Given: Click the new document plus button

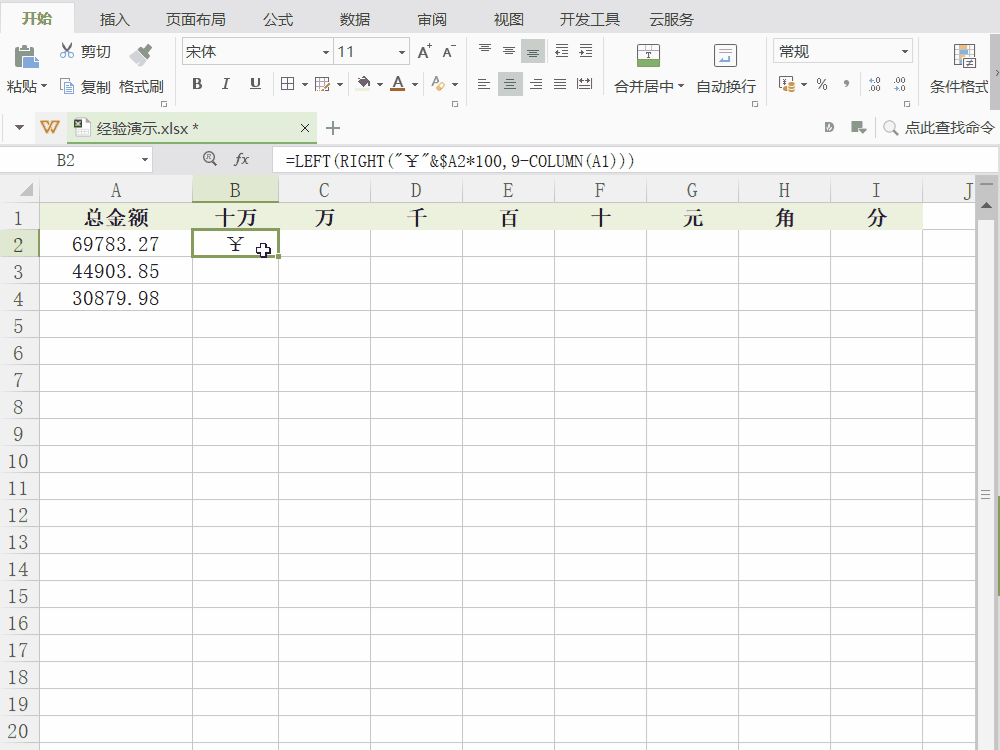Looking at the screenshot, I should (x=334, y=128).
